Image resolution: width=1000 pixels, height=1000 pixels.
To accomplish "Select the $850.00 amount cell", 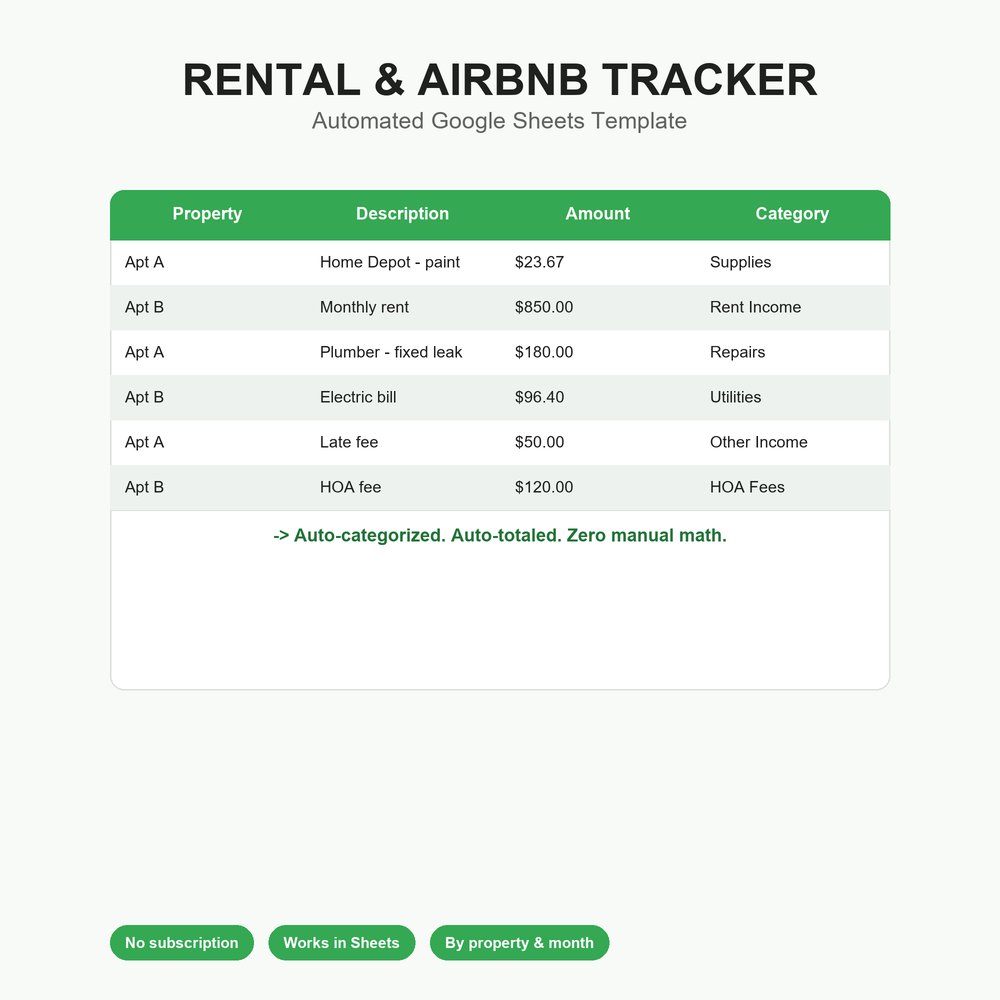I will (x=544, y=307).
